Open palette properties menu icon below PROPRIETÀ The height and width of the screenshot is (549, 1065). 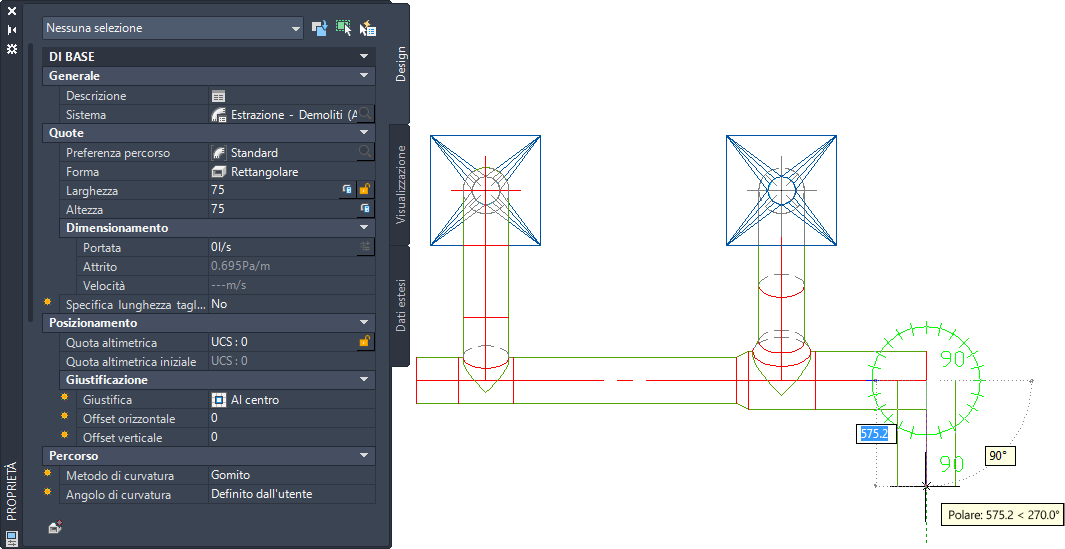pyautogui.click(x=12, y=539)
